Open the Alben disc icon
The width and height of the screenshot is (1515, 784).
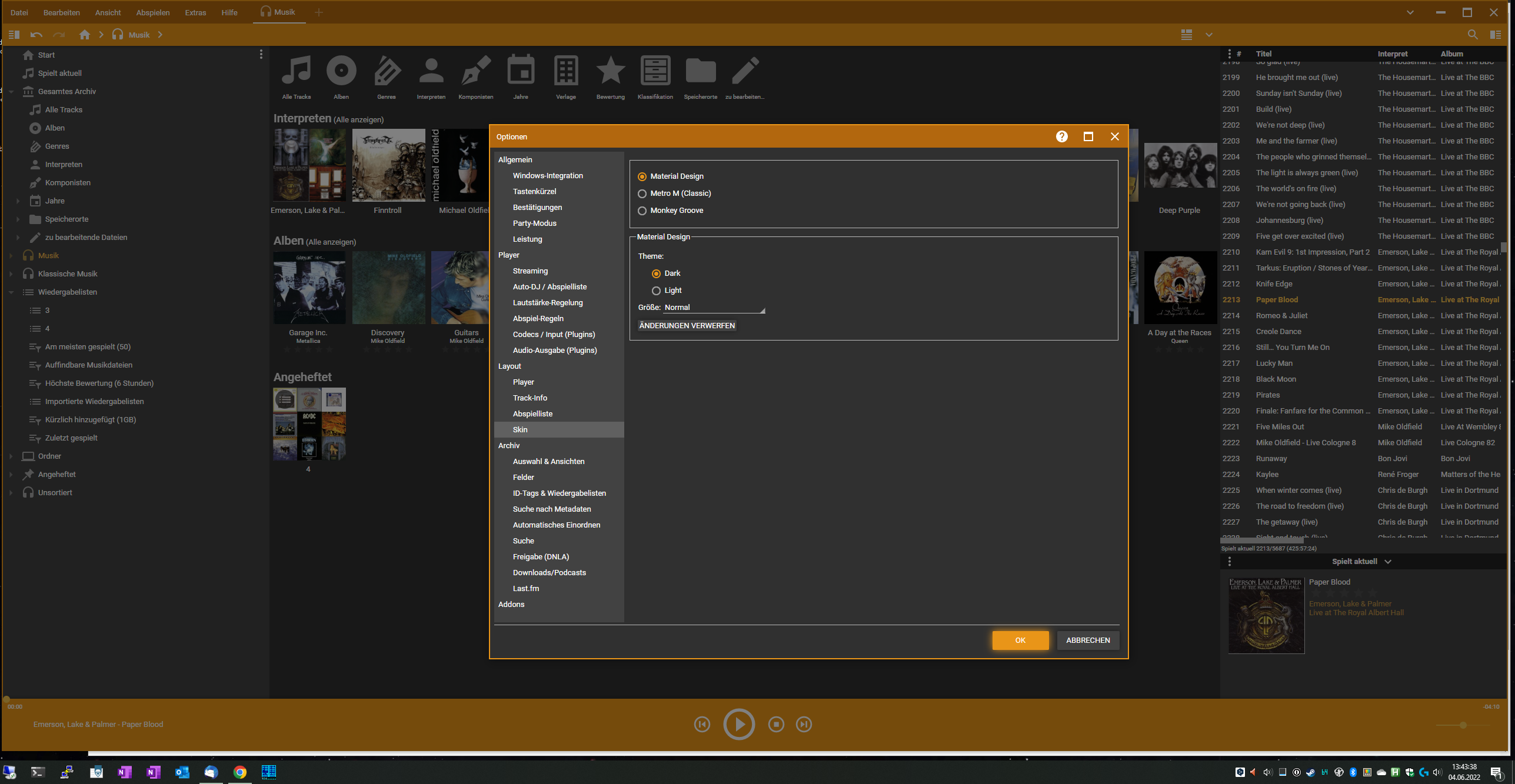(x=341, y=71)
